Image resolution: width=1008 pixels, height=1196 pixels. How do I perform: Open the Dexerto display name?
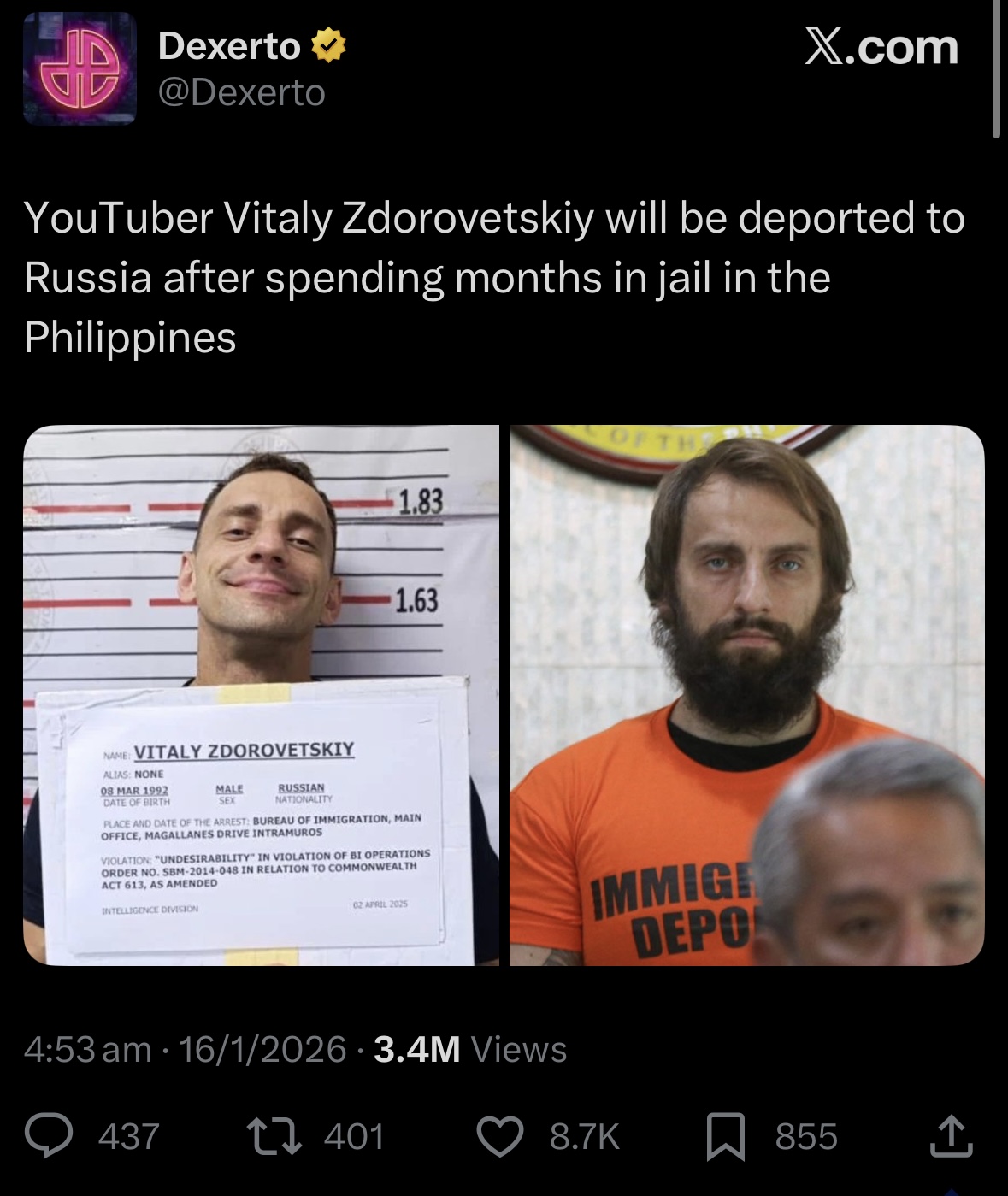click(x=229, y=45)
